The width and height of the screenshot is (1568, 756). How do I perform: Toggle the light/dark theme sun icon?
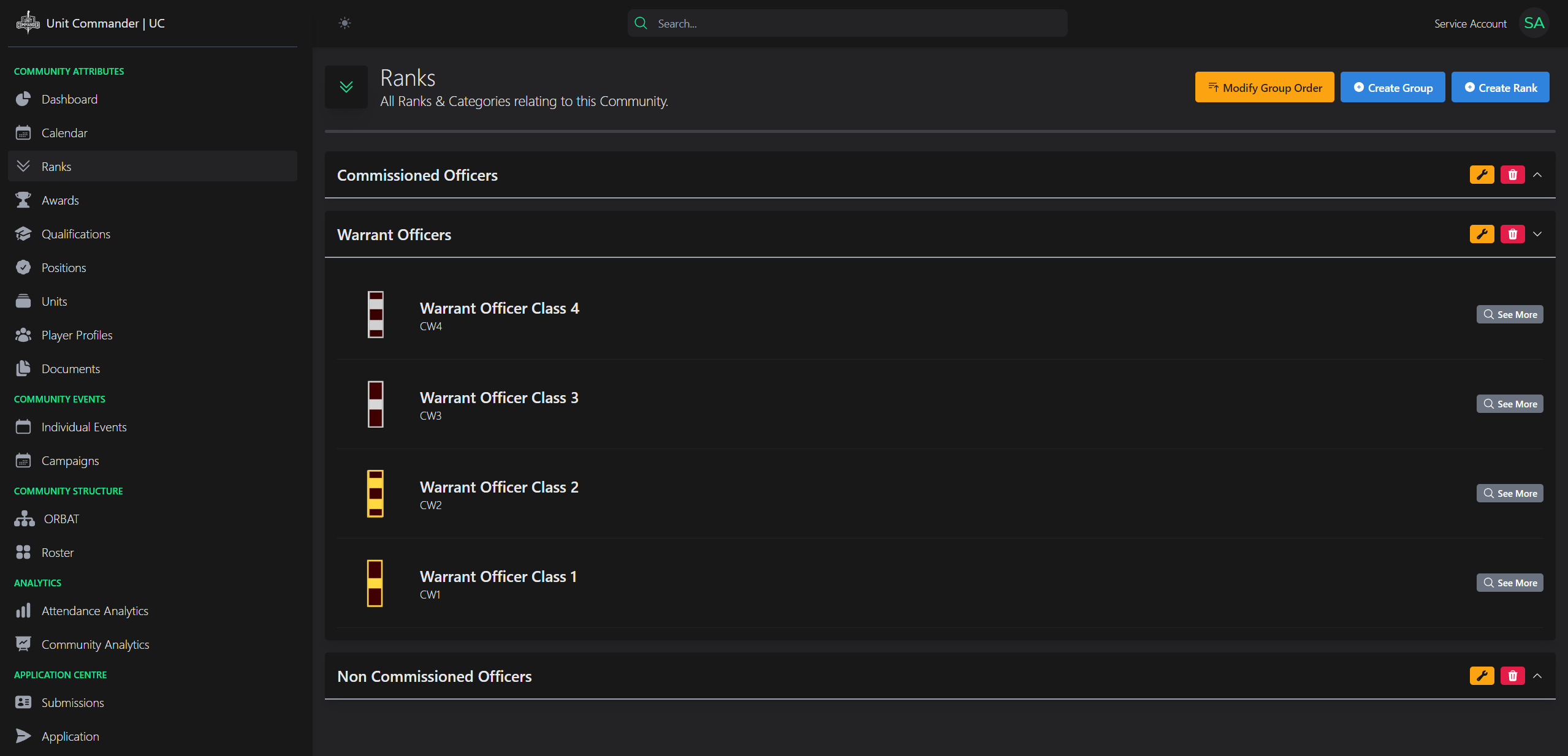344,23
